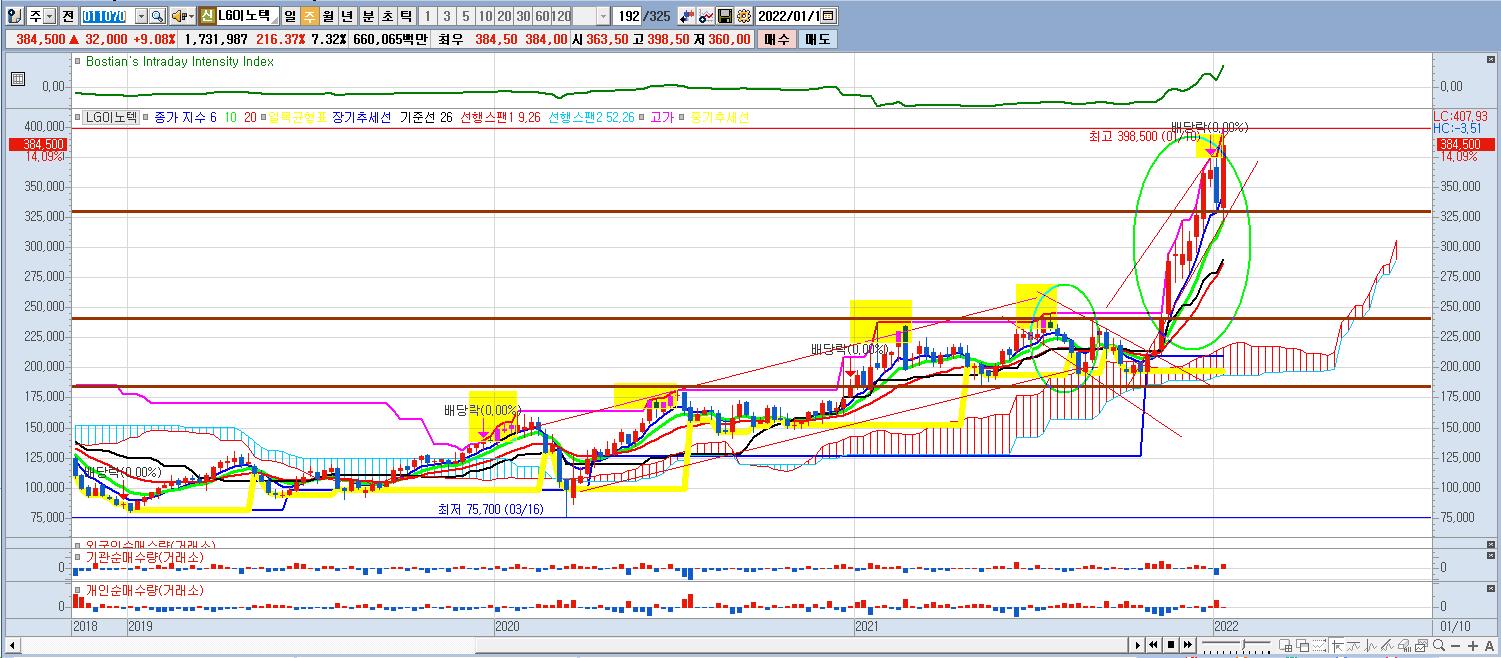Click the 매수 buy button

[x=776, y=39]
